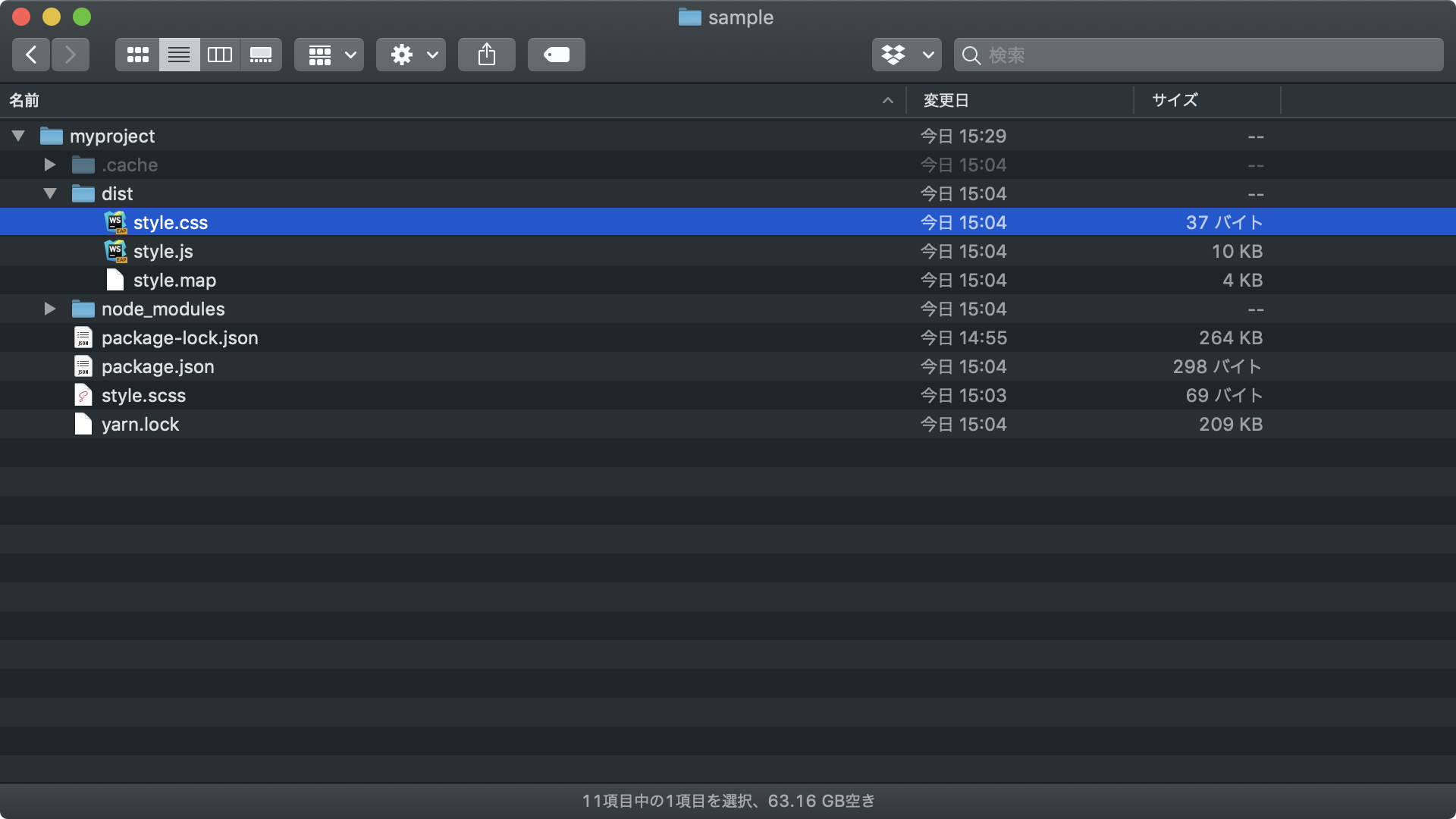Image resolution: width=1456 pixels, height=819 pixels.
Task: Sort by the サイズ column header
Action: 1175,100
